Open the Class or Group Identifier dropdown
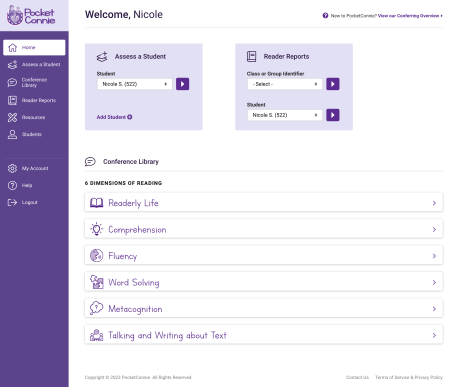 coord(285,84)
